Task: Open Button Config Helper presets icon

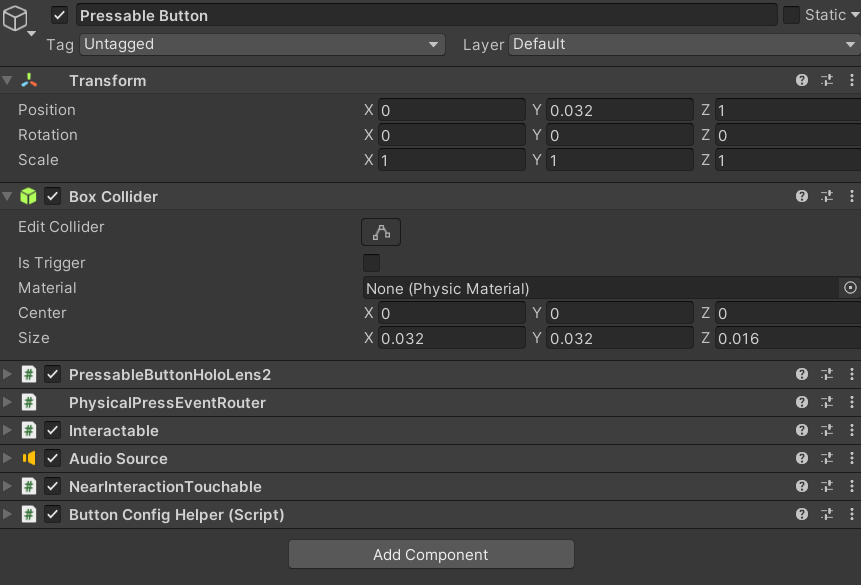Action: point(827,514)
